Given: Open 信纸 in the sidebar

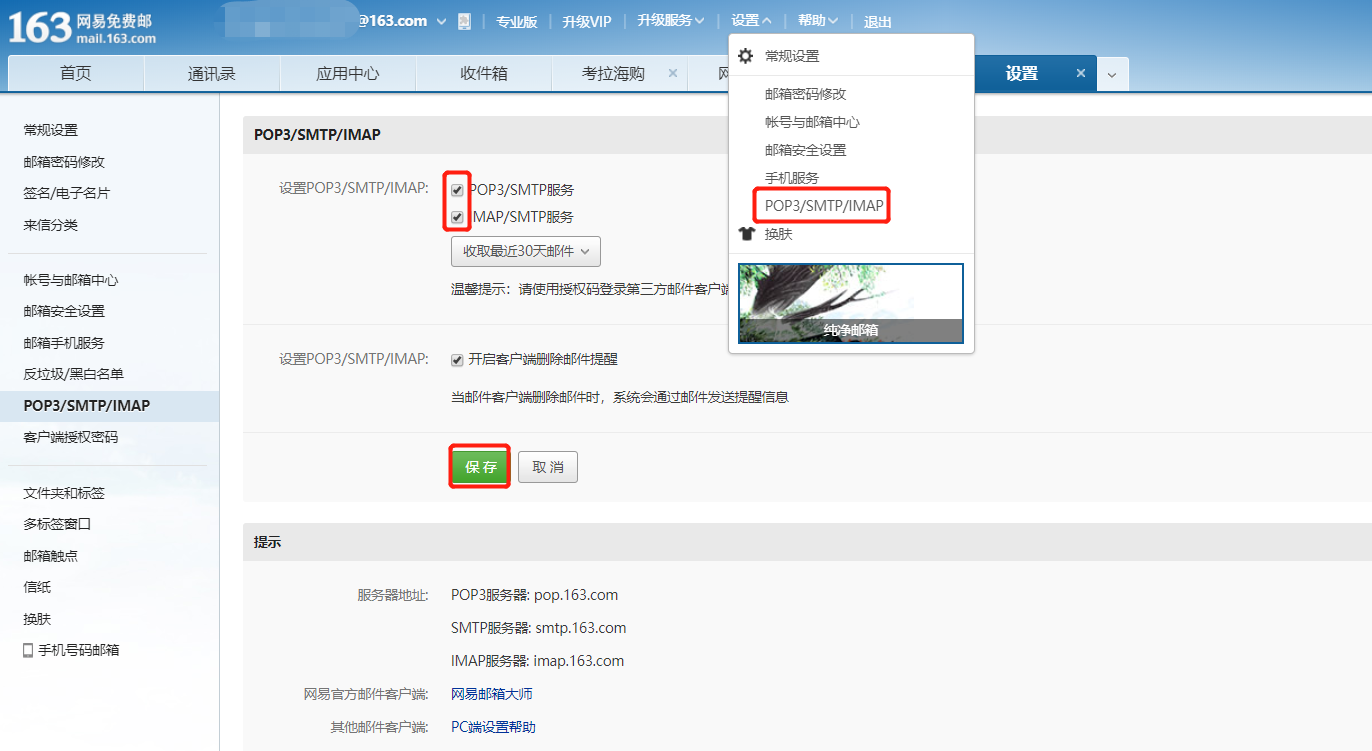Looking at the screenshot, I should coord(37,587).
